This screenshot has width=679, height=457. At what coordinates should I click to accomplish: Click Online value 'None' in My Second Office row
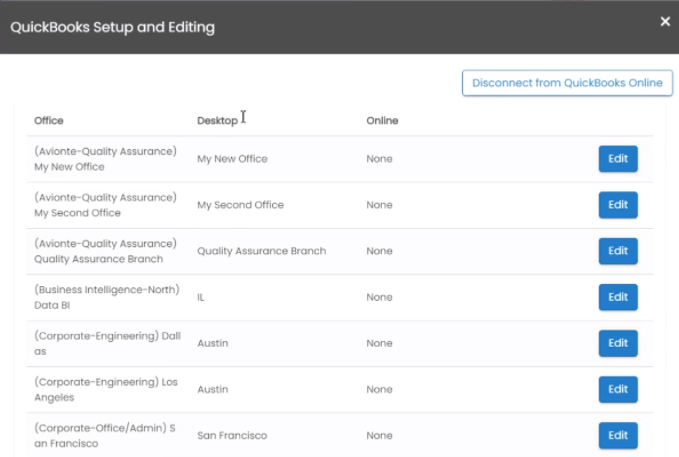(379, 205)
